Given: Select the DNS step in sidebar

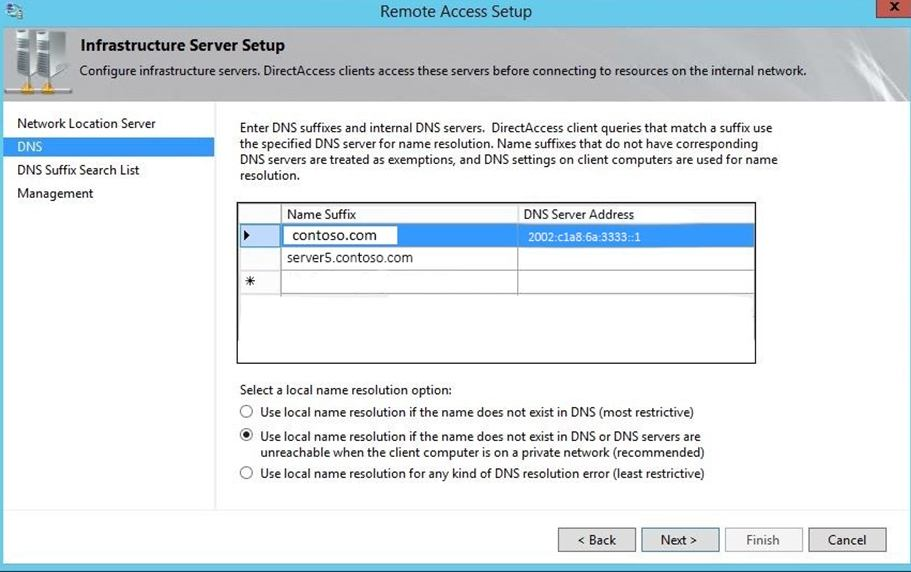Looking at the screenshot, I should (29, 147).
